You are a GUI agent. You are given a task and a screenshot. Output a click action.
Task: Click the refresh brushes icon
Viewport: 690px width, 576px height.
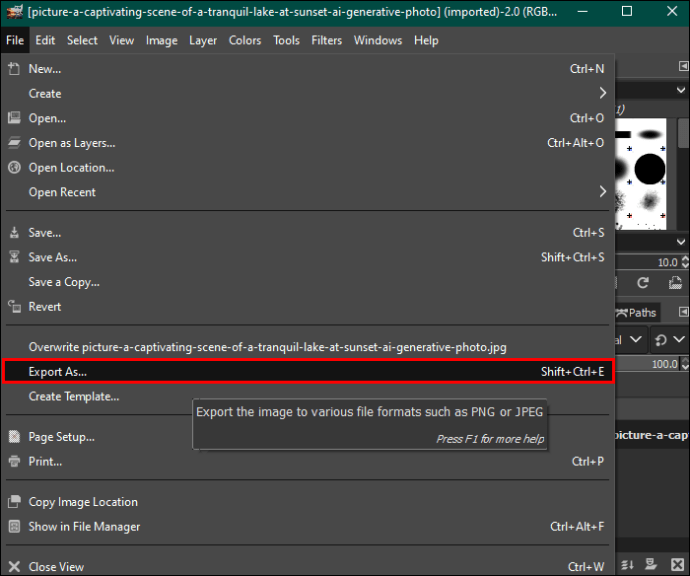(x=643, y=284)
